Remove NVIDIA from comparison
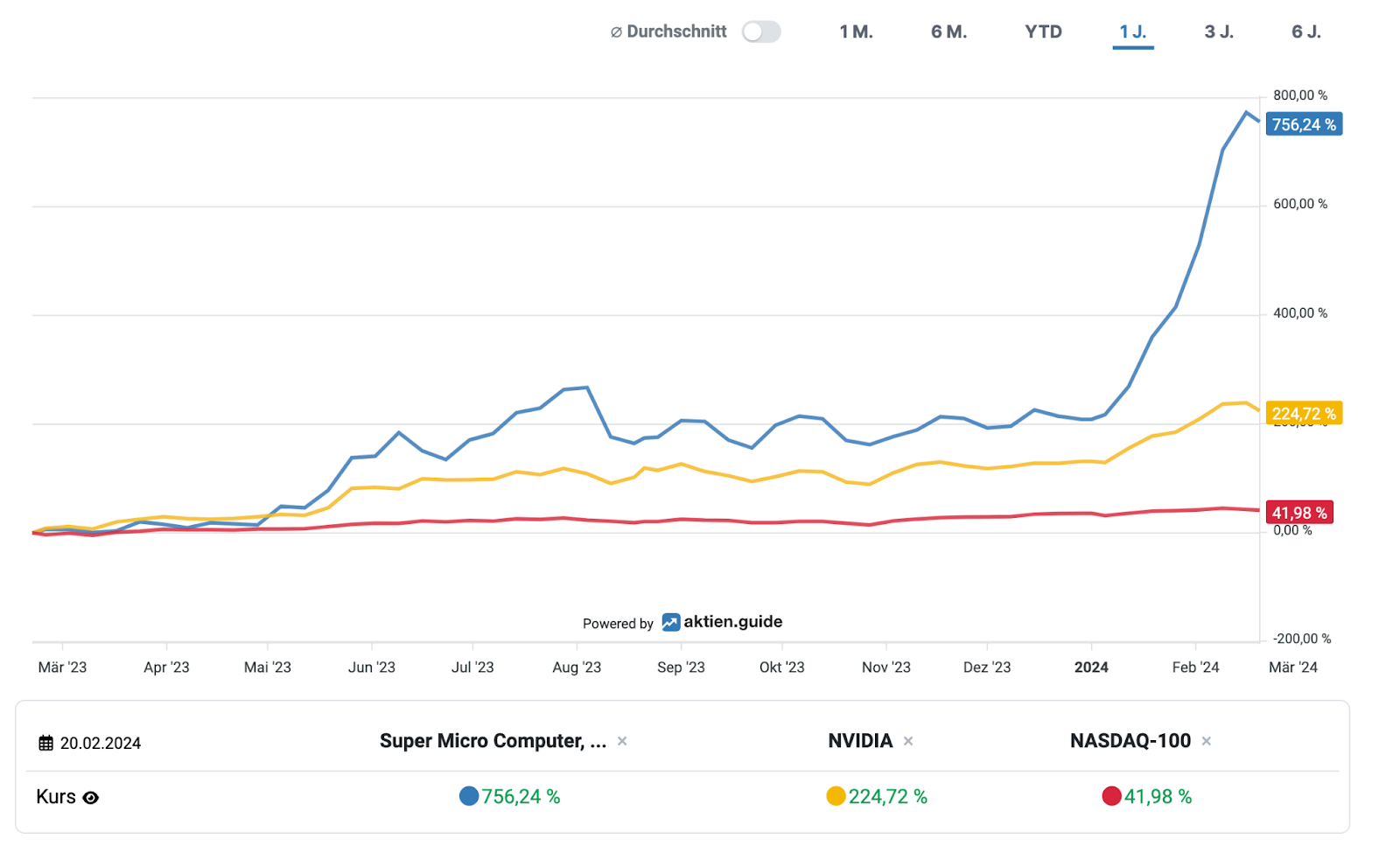1400x846 pixels. pos(908,741)
